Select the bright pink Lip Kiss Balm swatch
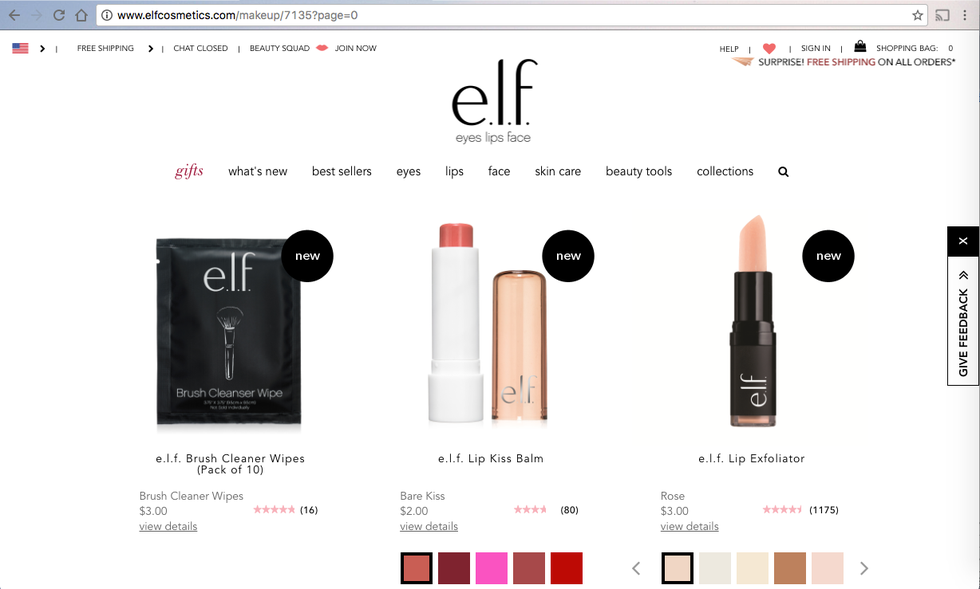The image size is (980, 589). click(491, 568)
